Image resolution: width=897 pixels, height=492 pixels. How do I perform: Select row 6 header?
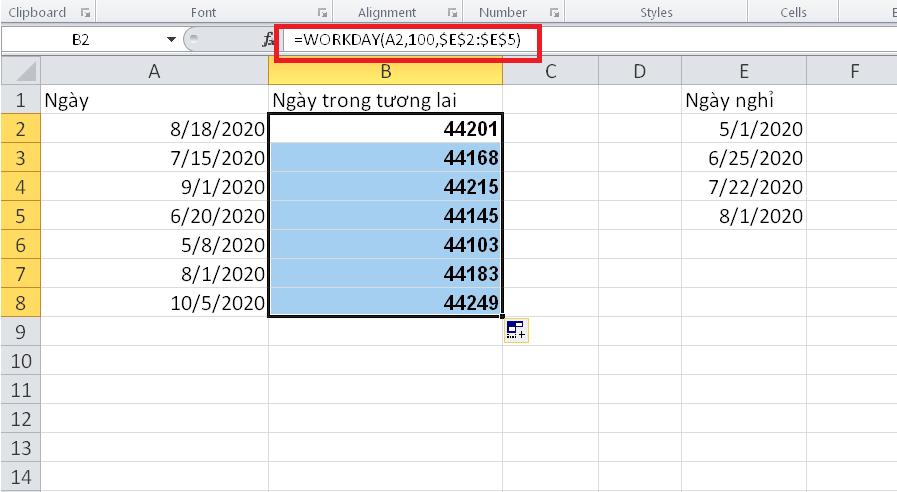pyautogui.click(x=21, y=245)
